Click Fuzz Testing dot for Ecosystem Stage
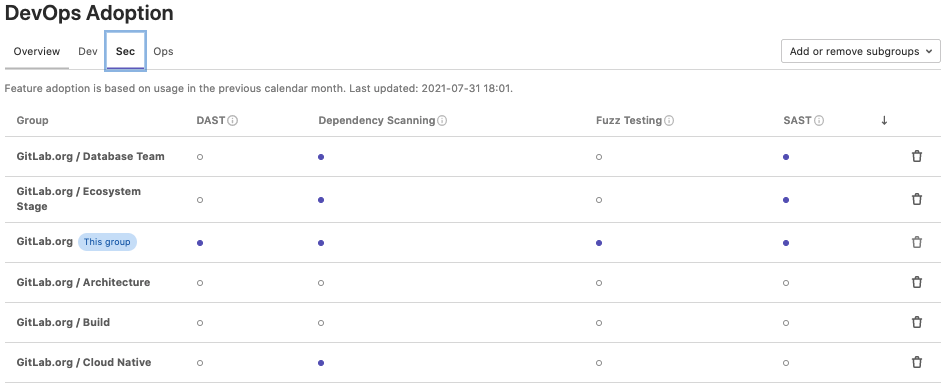Screen dimensions: 941x386 pyautogui.click(x=599, y=200)
